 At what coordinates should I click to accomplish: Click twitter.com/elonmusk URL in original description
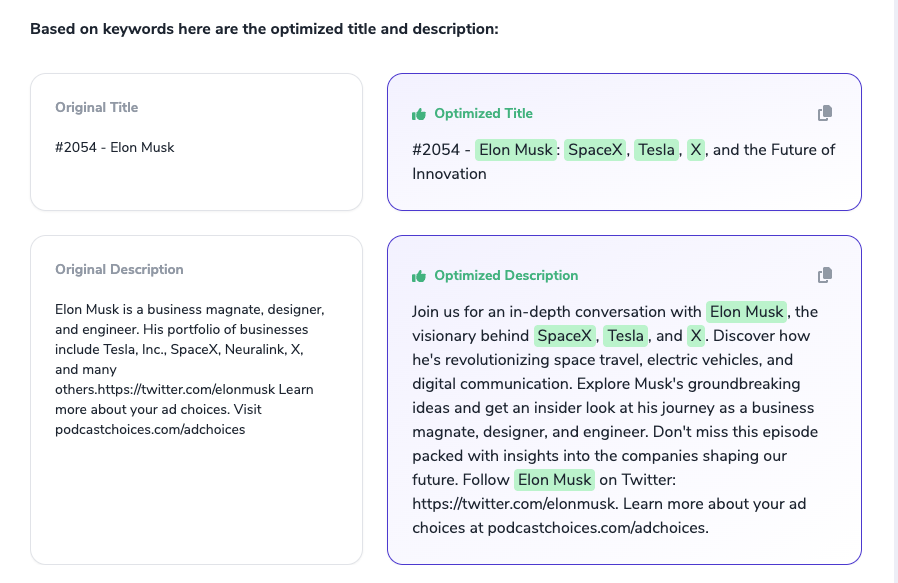tap(186, 389)
